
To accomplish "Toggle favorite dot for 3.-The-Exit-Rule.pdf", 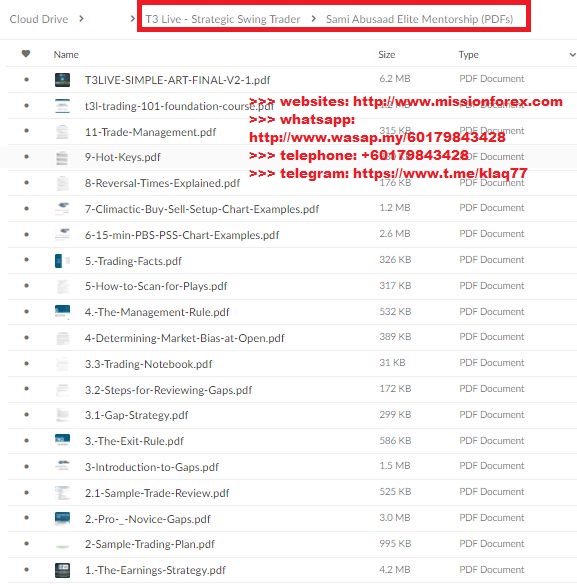I will (x=26, y=440).
